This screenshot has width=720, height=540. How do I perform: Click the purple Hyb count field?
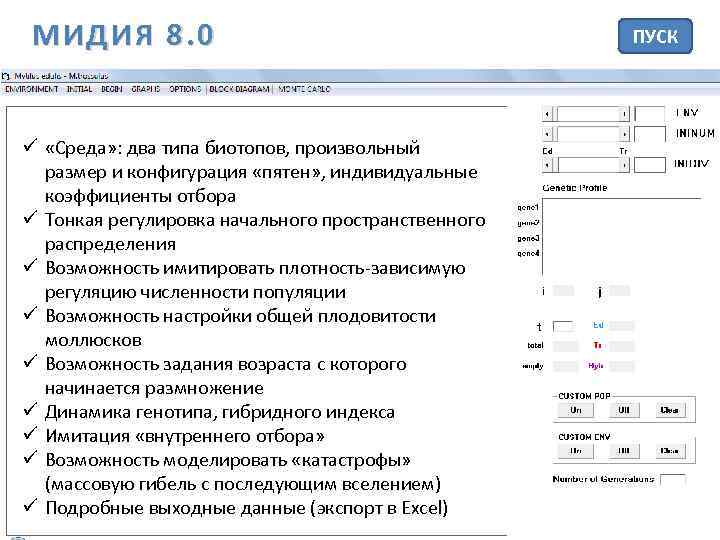(x=622, y=366)
